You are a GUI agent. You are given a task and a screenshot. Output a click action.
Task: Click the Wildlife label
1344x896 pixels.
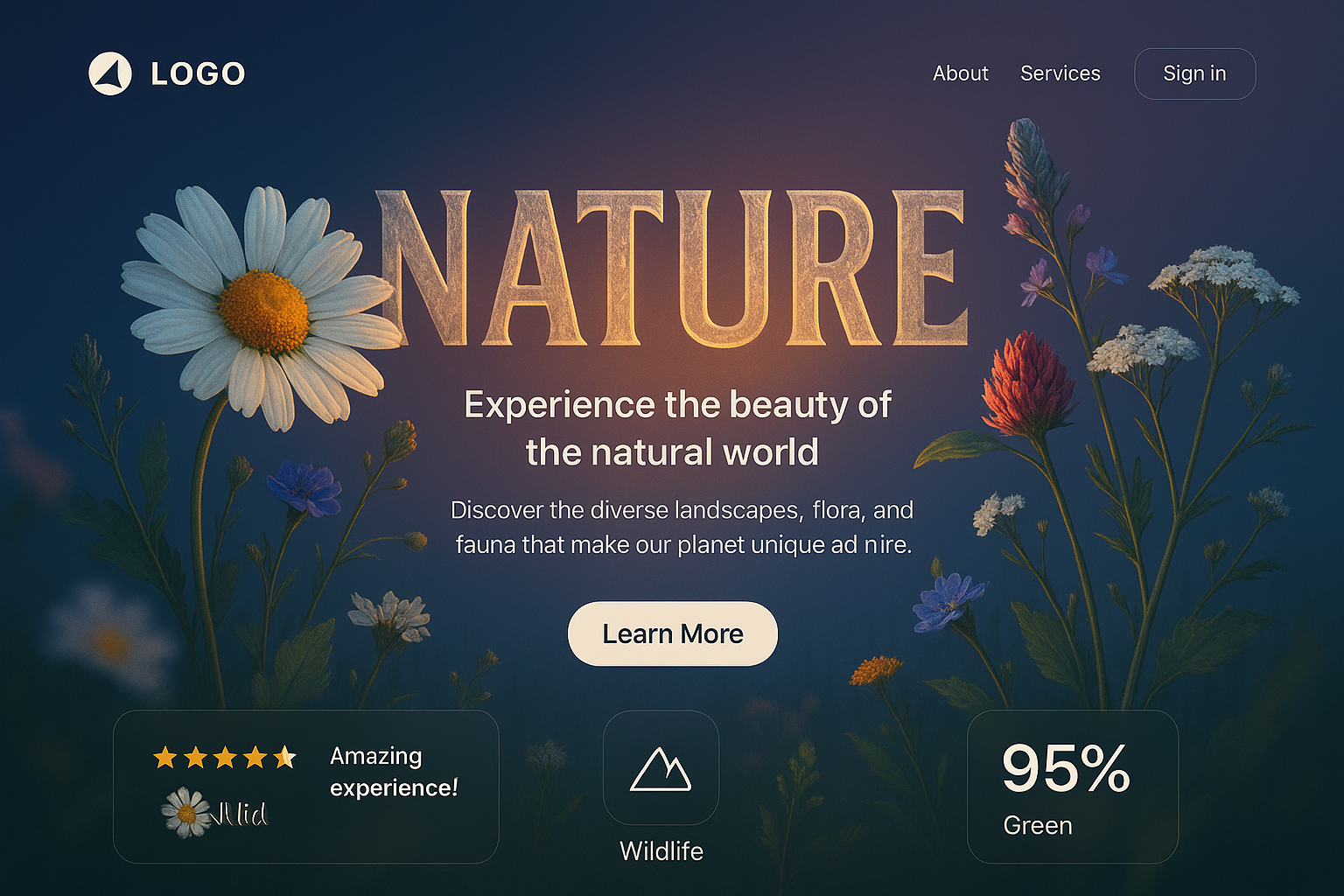[x=661, y=850]
